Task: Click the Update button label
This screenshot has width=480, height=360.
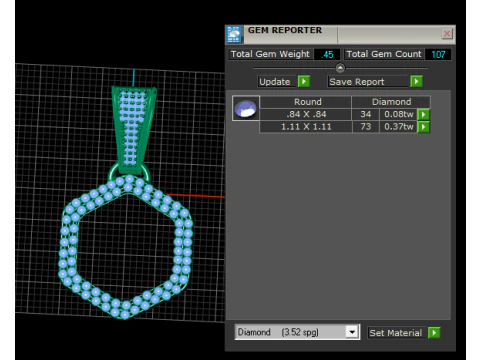Action: pyautogui.click(x=275, y=82)
